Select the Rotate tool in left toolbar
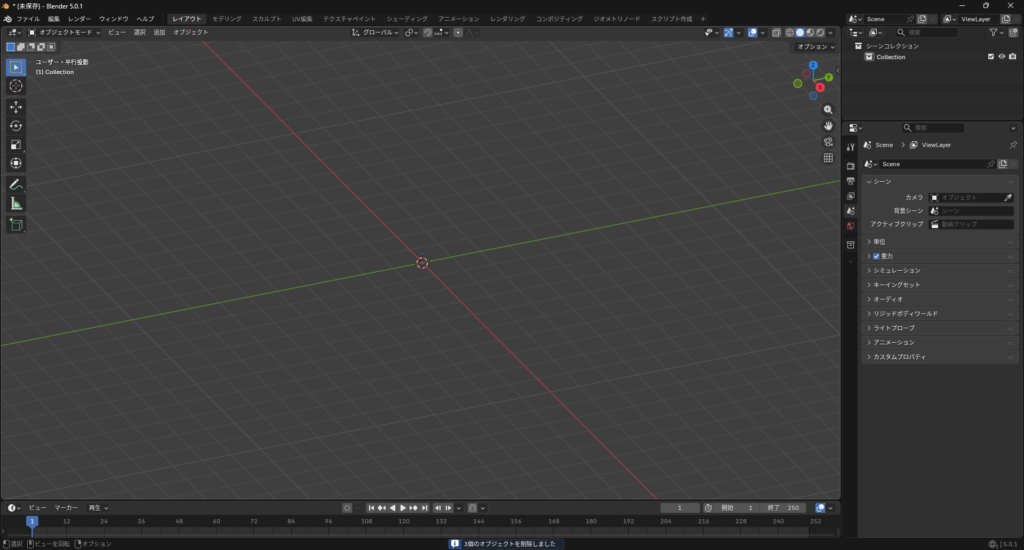The height and width of the screenshot is (550, 1024). pyautogui.click(x=16, y=125)
